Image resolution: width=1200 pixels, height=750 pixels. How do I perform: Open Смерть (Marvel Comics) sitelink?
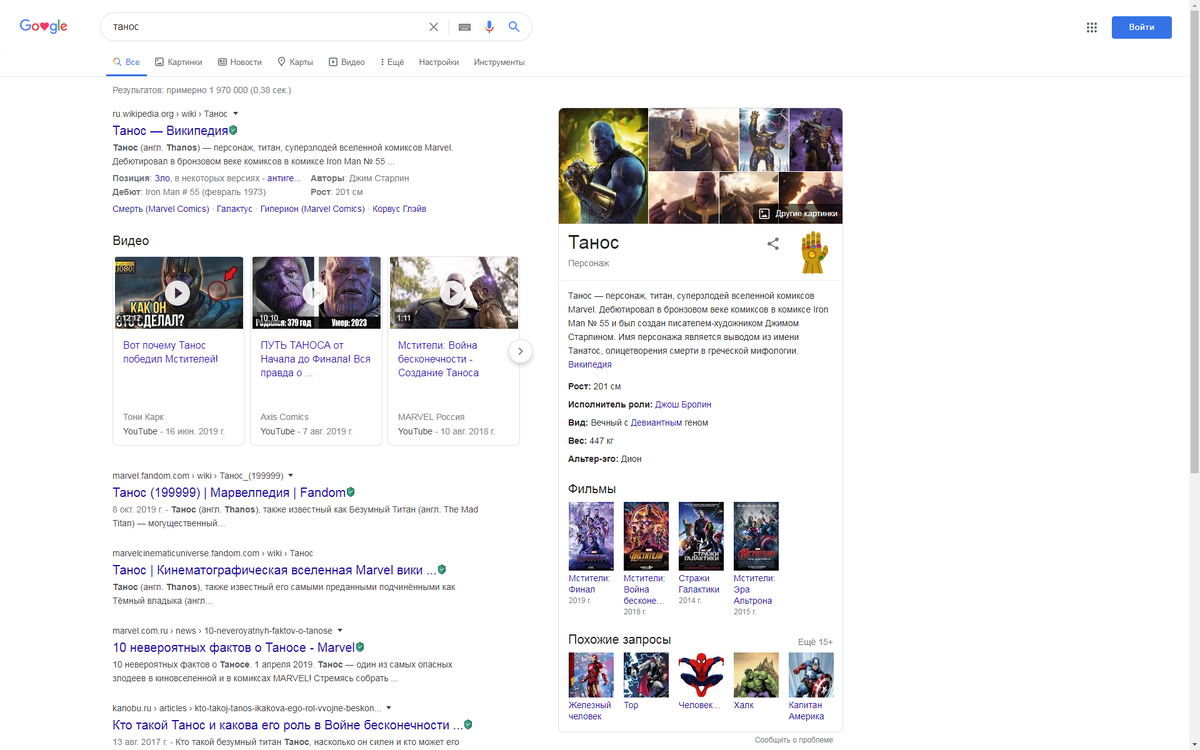[161, 209]
